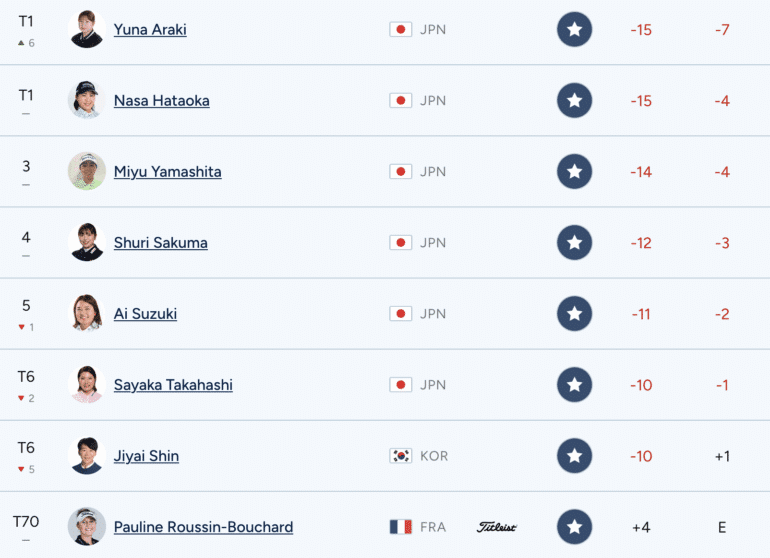770x558 pixels.
Task: Star Miyu Yamashita as a favorite
Action: (x=574, y=172)
